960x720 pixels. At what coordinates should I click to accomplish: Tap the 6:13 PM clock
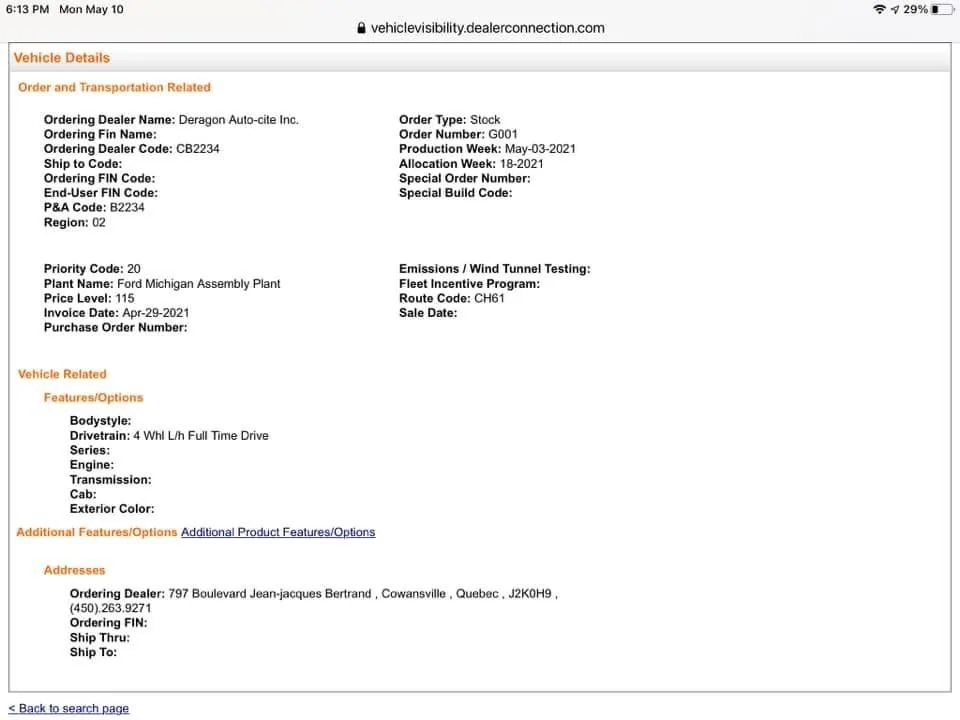tap(28, 9)
